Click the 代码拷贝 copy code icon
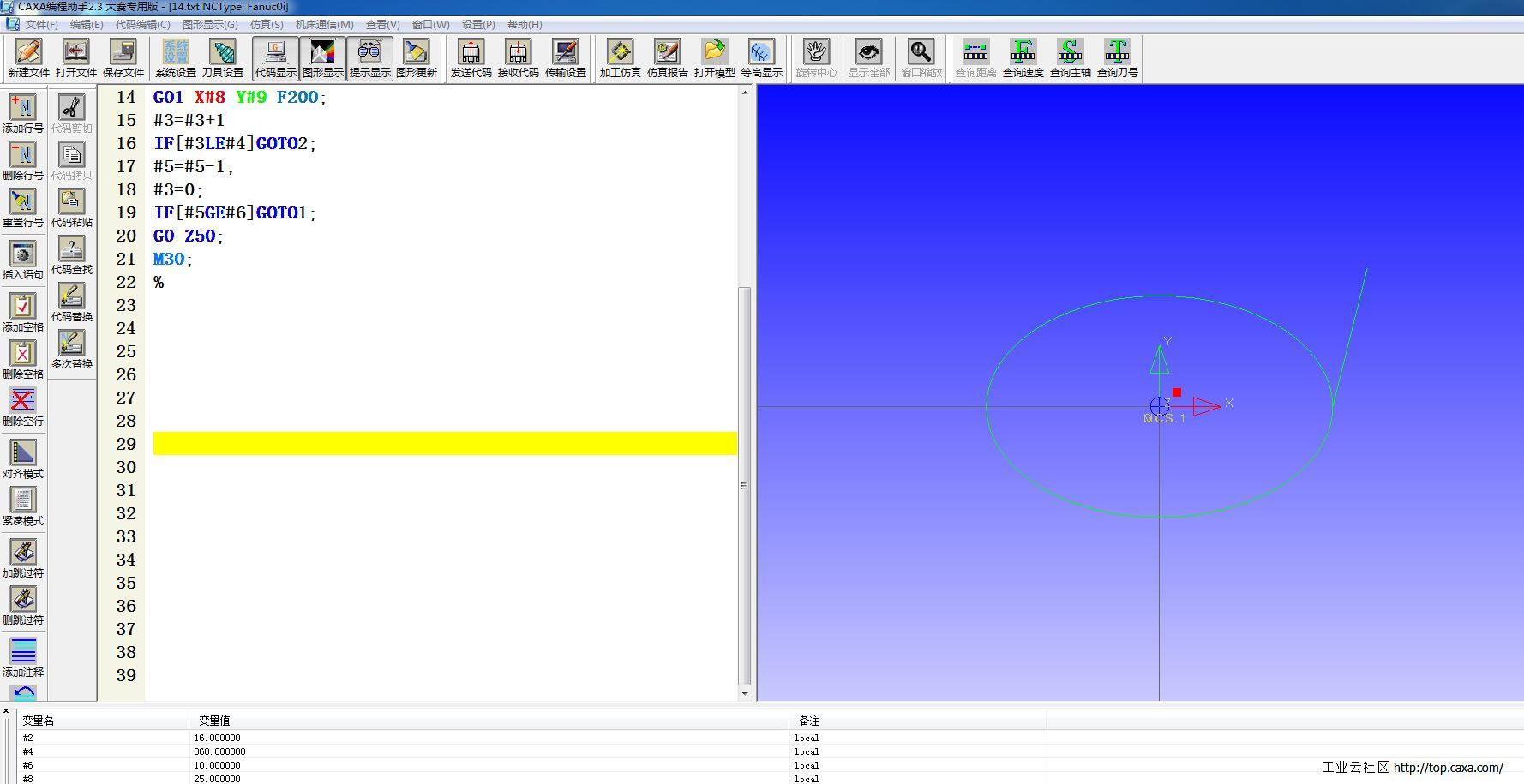 coord(71,160)
